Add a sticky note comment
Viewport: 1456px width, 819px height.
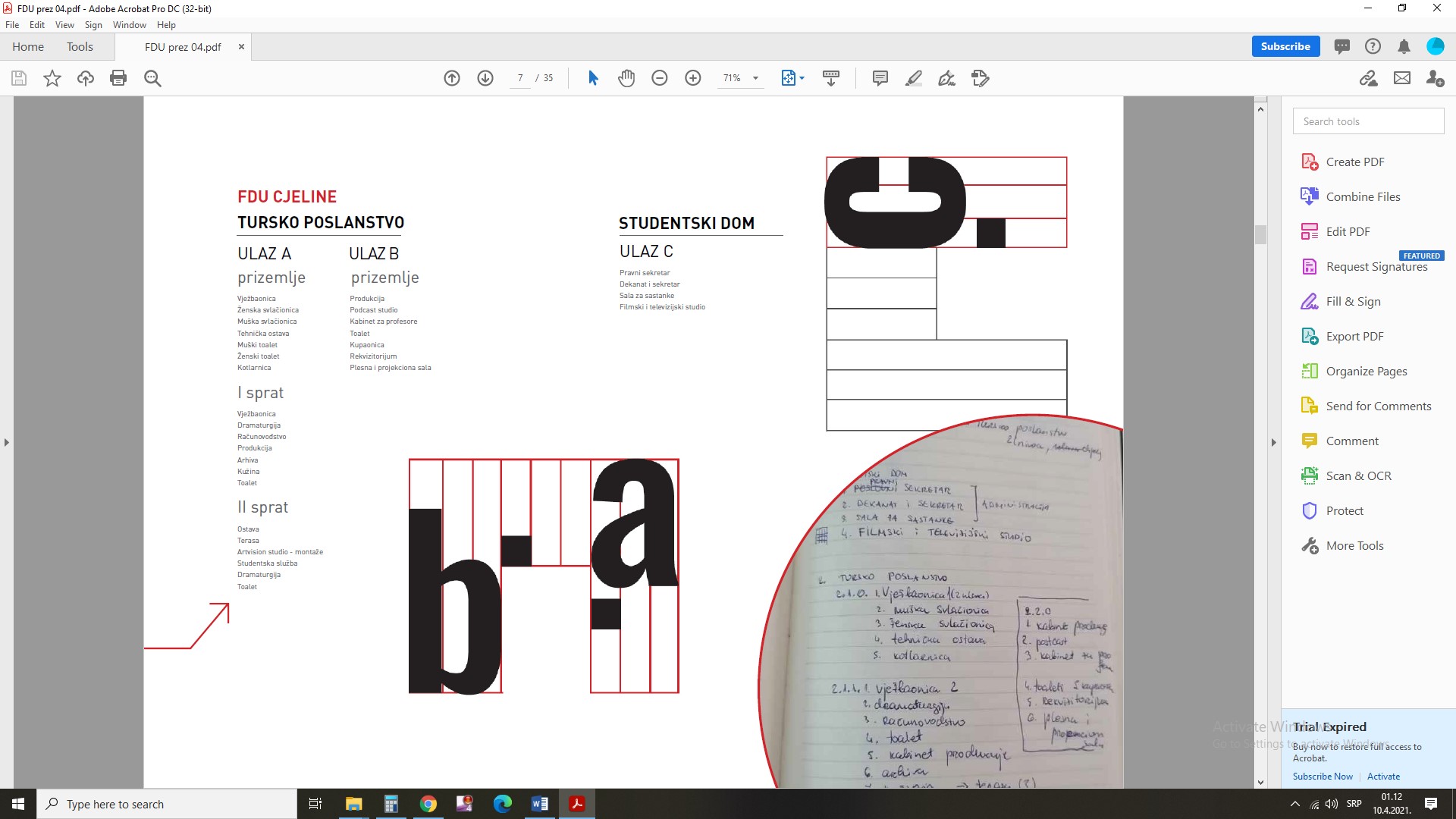tap(880, 78)
